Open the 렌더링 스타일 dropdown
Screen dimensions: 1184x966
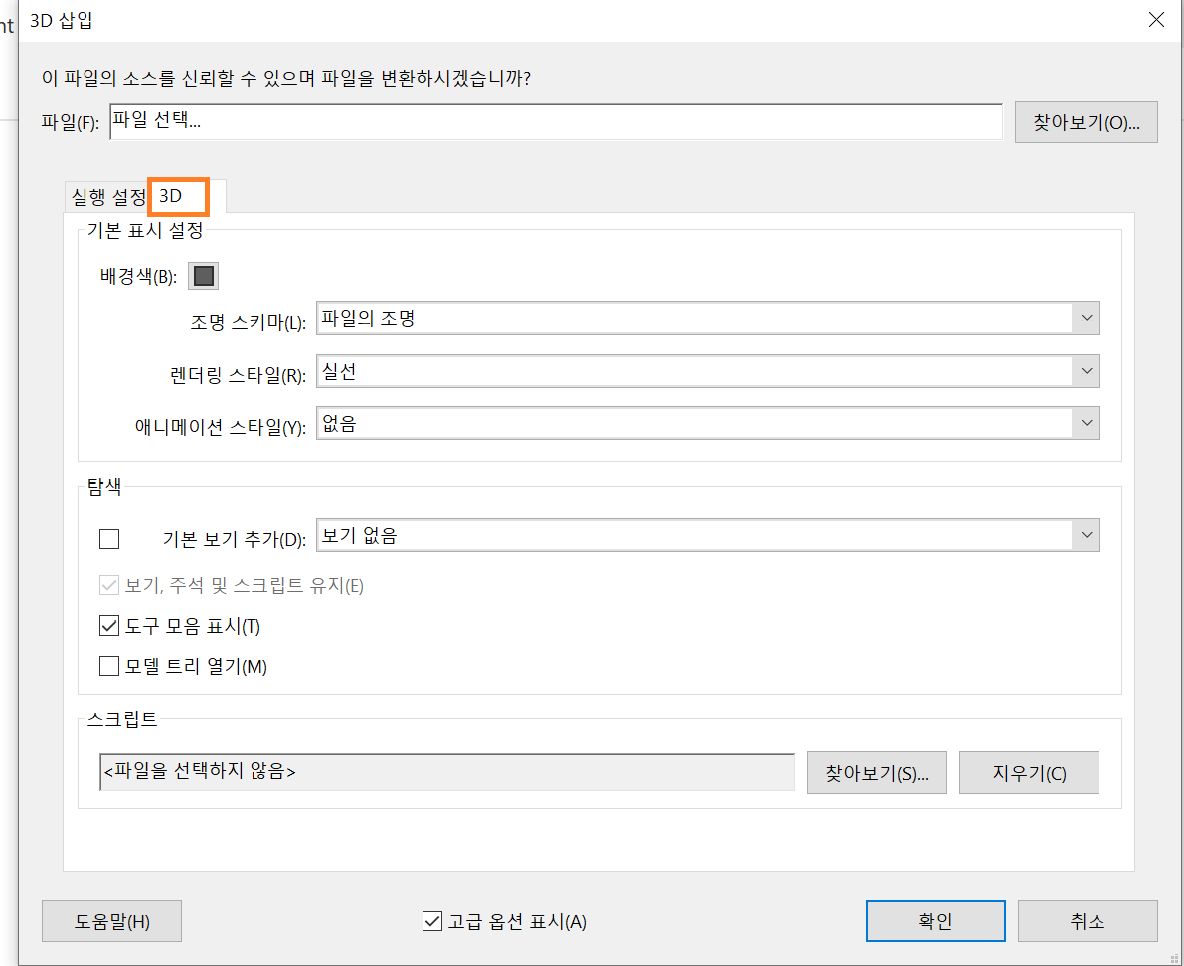(1087, 370)
